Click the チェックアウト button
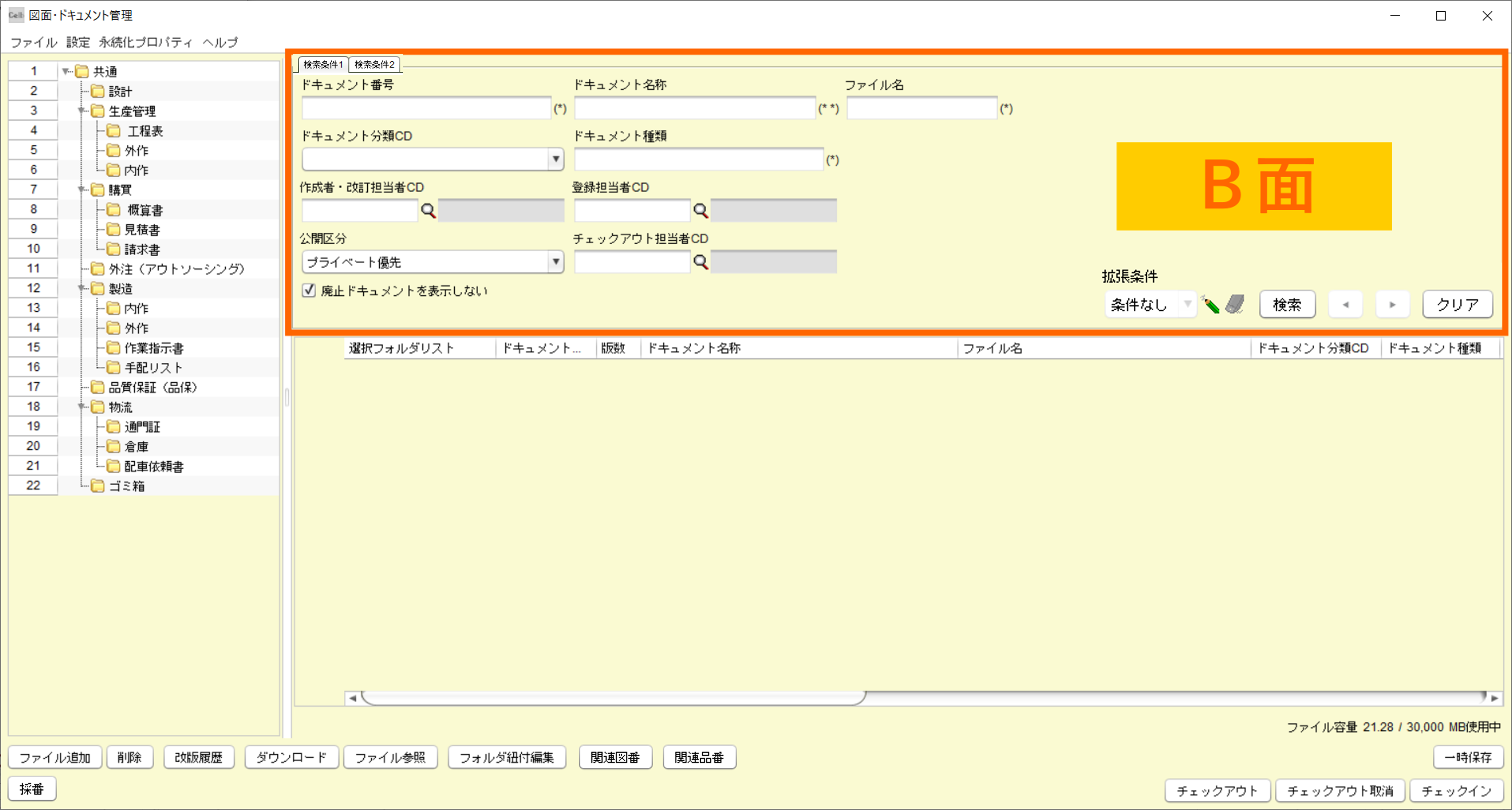1512x810 pixels. pos(1218,791)
